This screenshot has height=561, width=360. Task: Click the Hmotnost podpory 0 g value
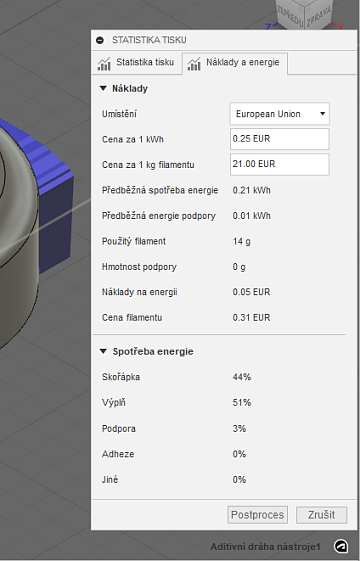239,267
